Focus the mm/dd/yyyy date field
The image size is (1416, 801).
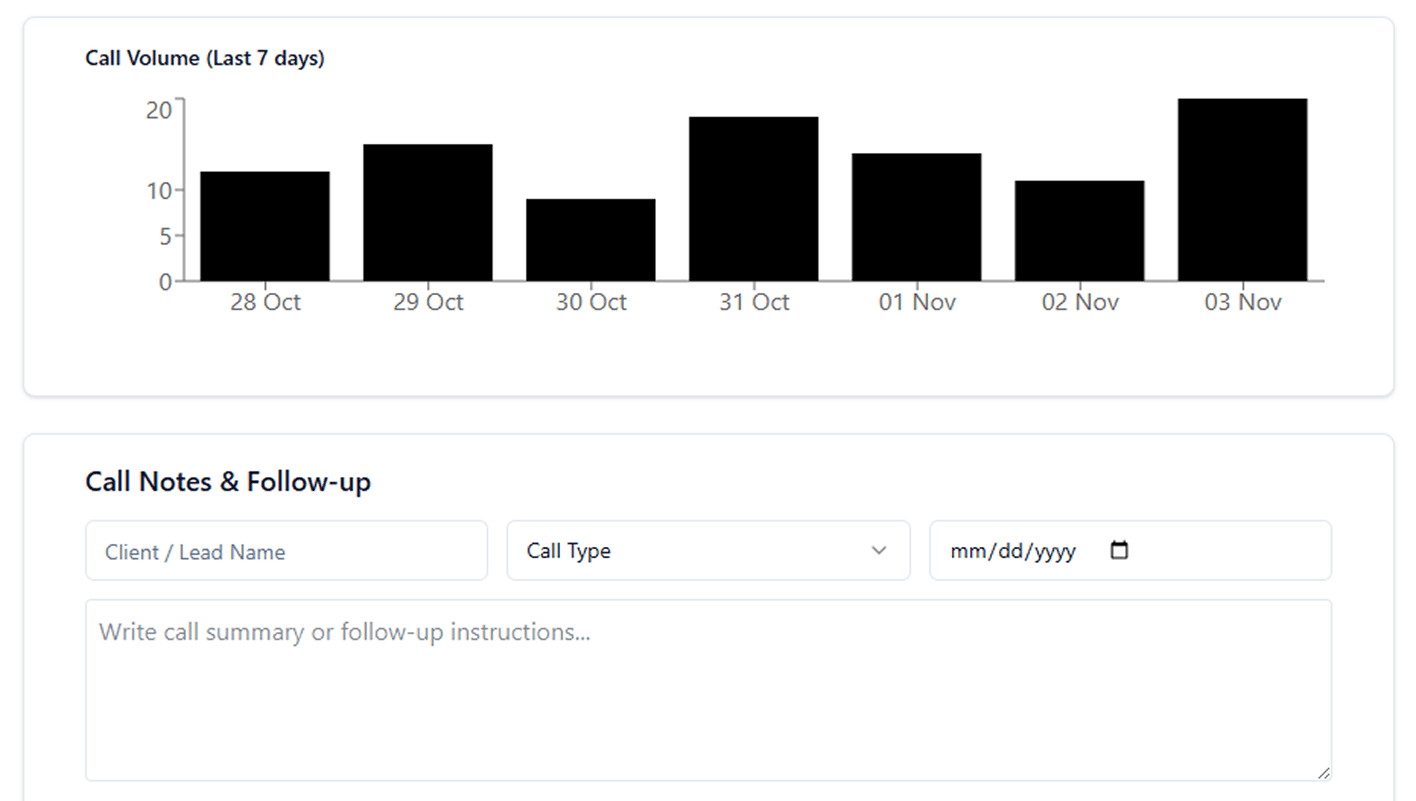tap(1014, 551)
